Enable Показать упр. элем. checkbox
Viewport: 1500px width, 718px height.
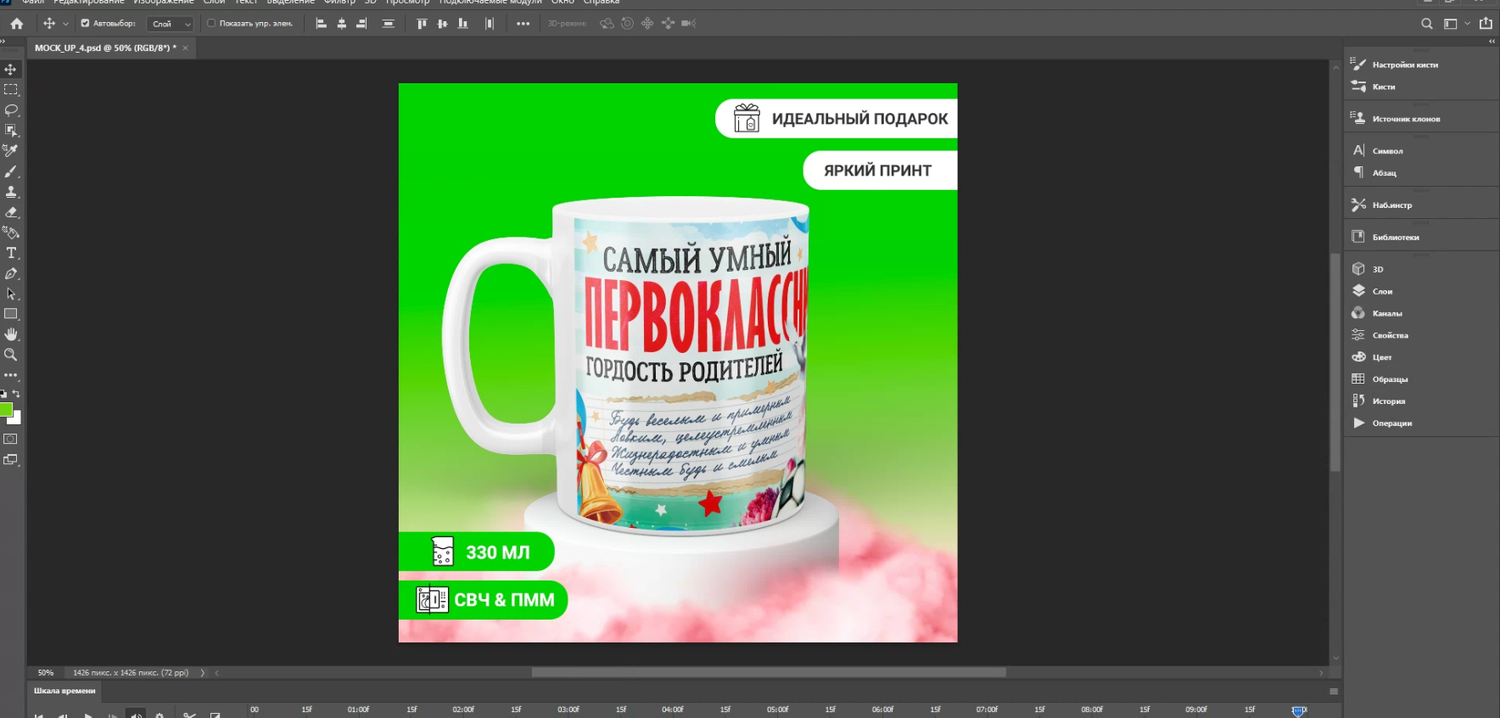211,23
